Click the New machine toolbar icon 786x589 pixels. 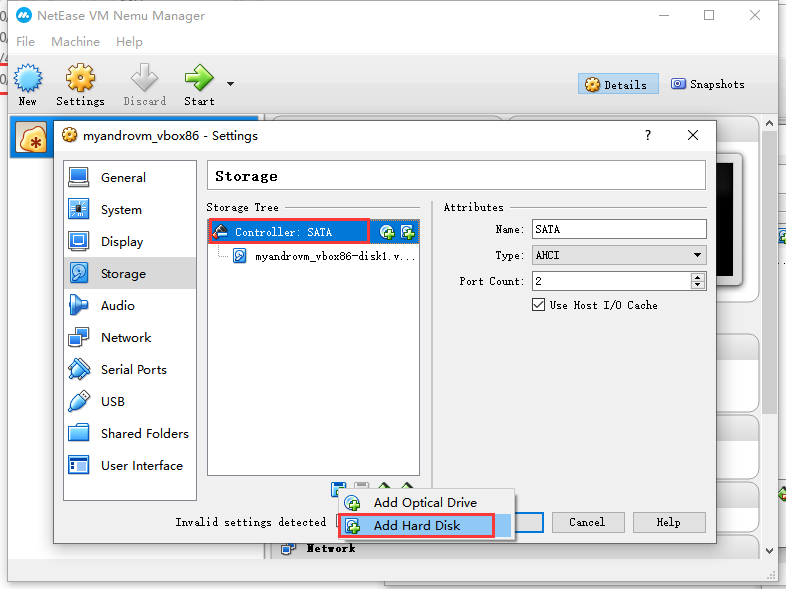[x=28, y=84]
